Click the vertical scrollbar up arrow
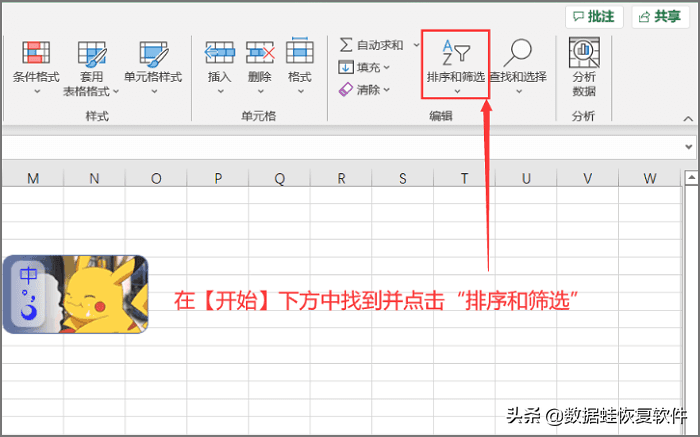Image resolution: width=700 pixels, height=437 pixels. point(692,178)
